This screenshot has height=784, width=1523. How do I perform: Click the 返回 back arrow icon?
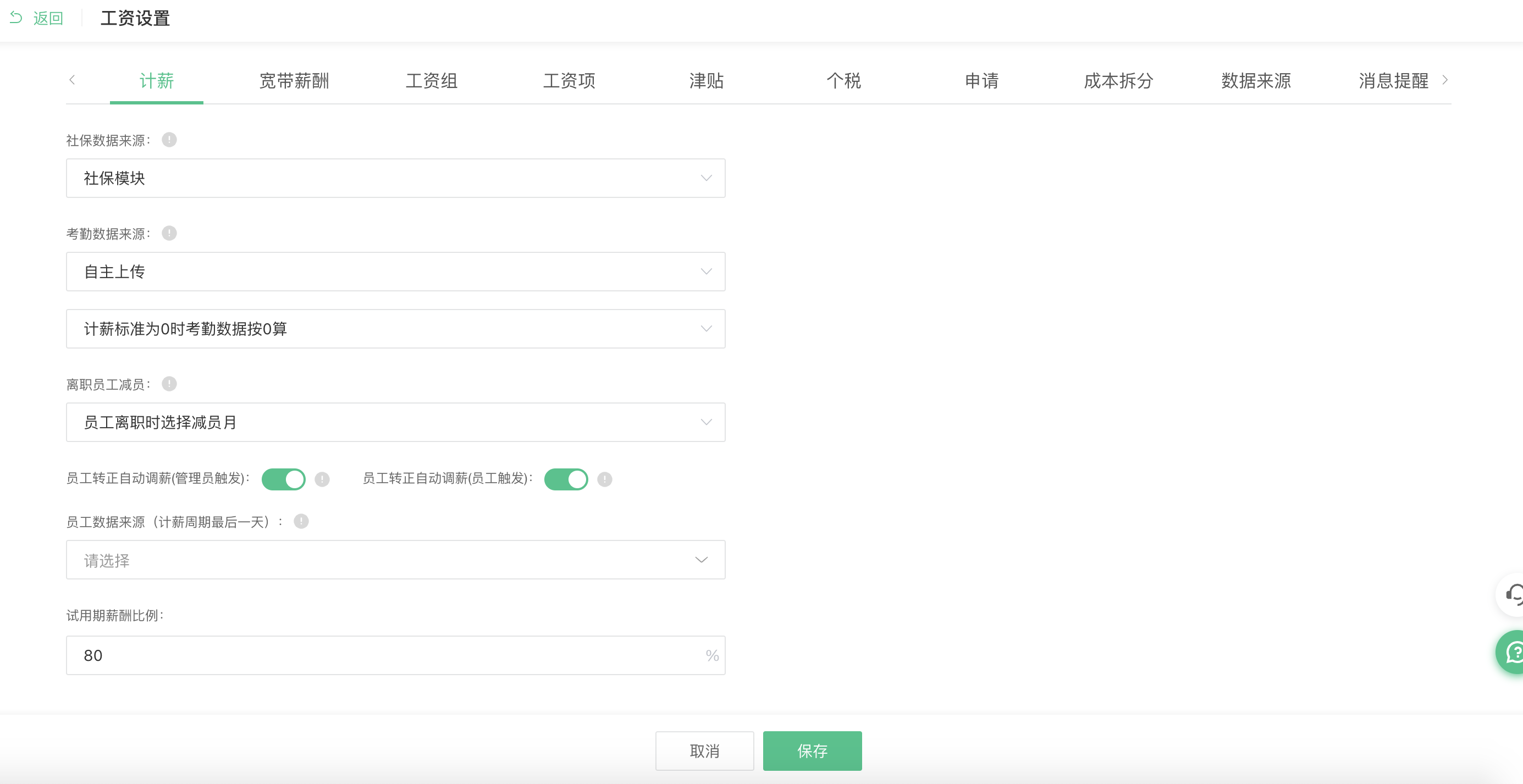click(16, 18)
